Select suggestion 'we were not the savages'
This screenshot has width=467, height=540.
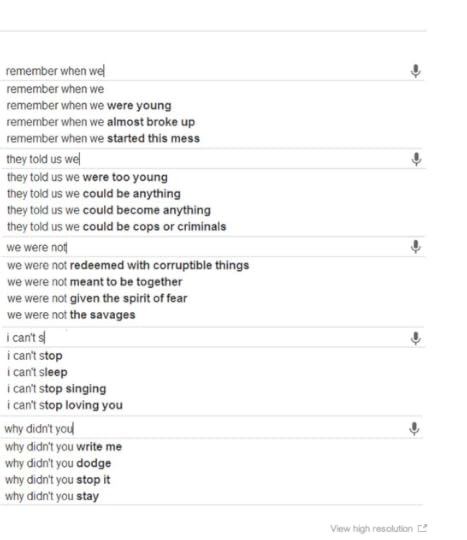click(x=71, y=315)
